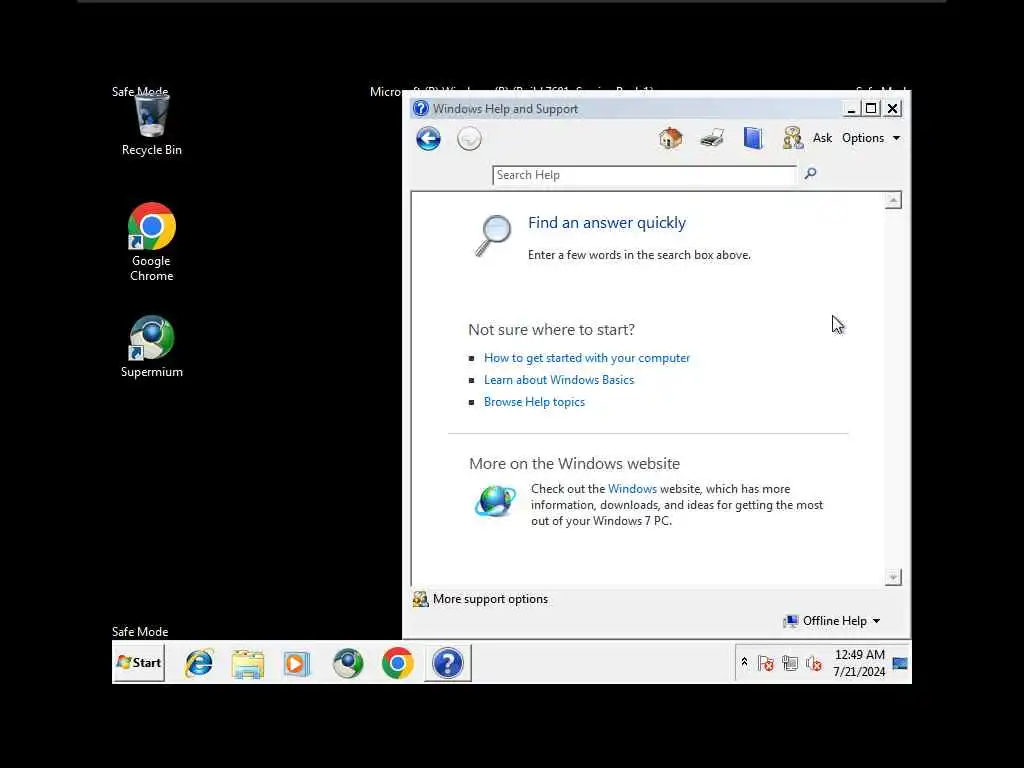1024x768 pixels.
Task: Click the search magnifier button
Action: 810,174
